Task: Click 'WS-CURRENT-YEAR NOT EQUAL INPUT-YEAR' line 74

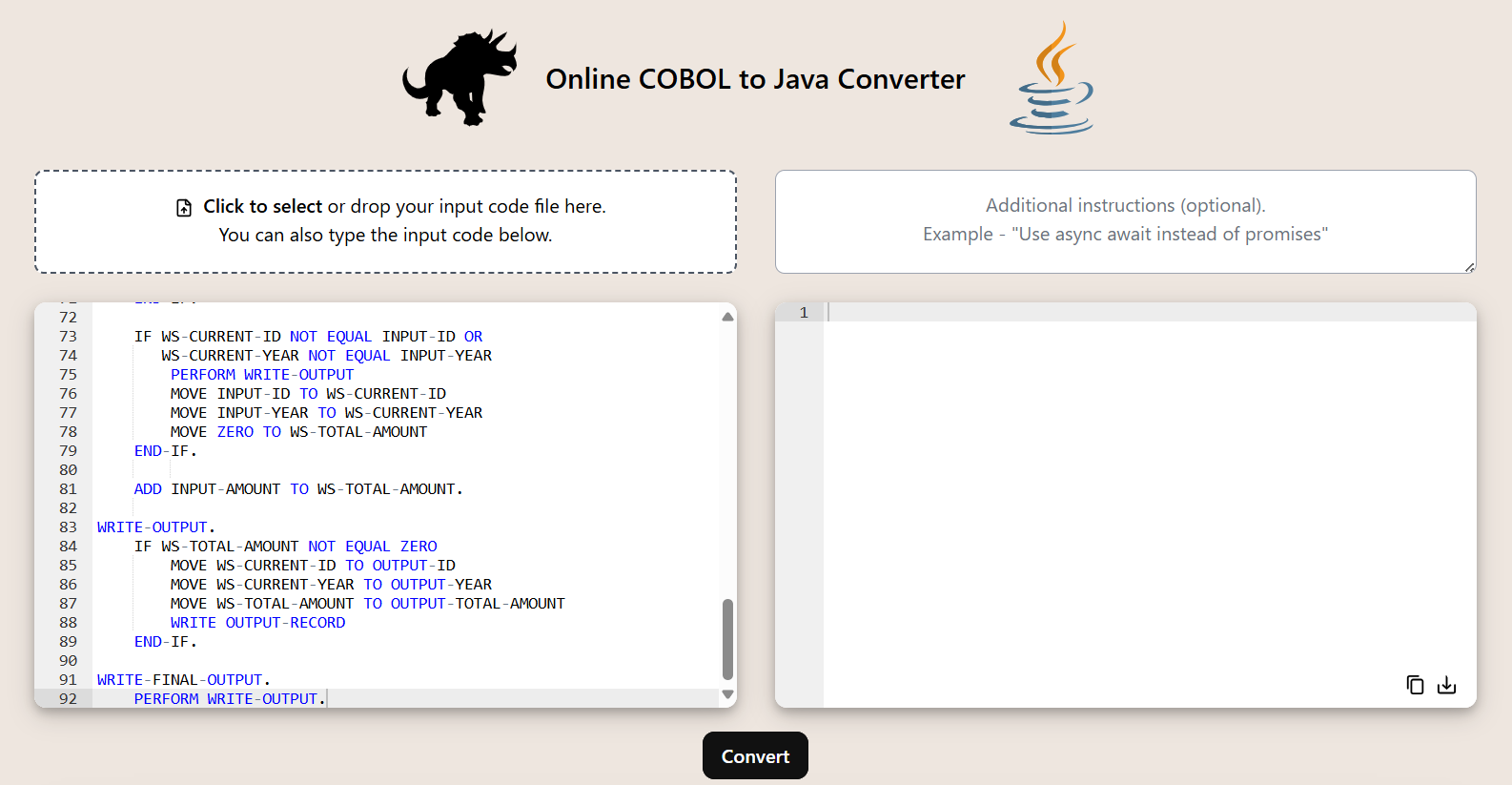Action: pyautogui.click(x=326, y=356)
